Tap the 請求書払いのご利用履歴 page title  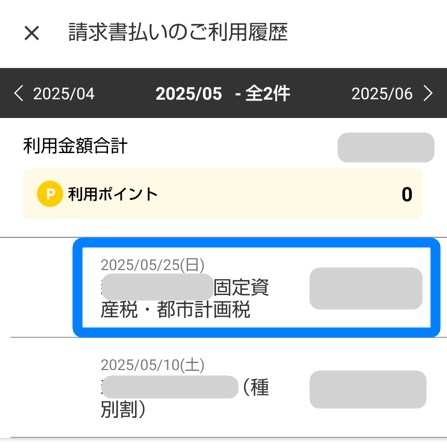(x=178, y=32)
